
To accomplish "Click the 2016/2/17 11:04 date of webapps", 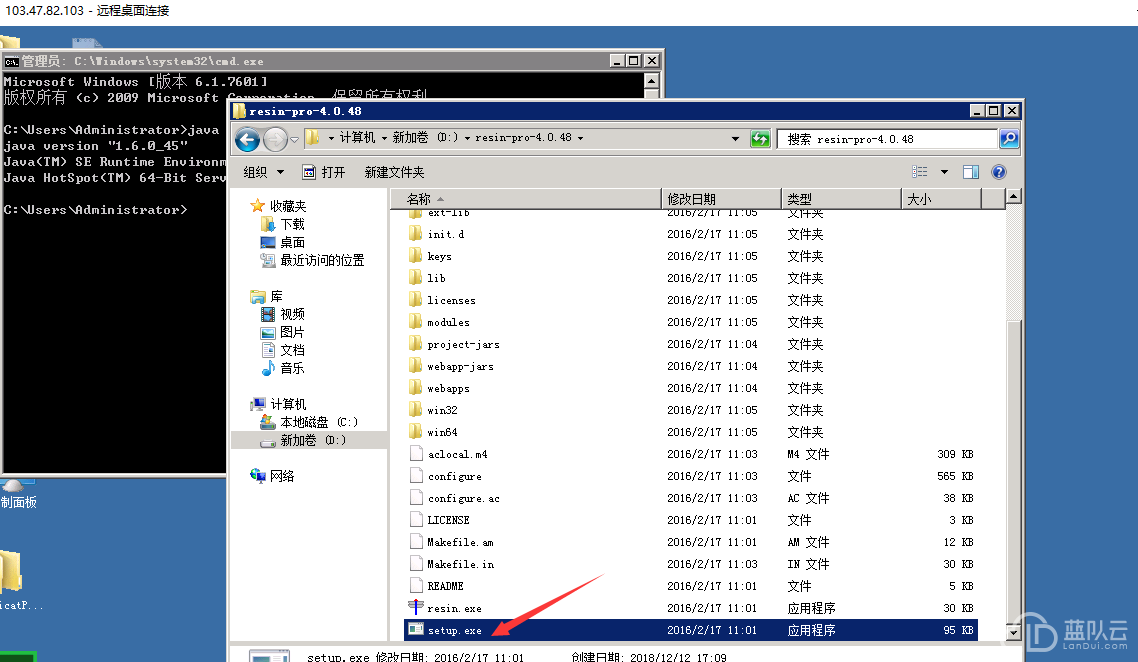I will (712, 388).
